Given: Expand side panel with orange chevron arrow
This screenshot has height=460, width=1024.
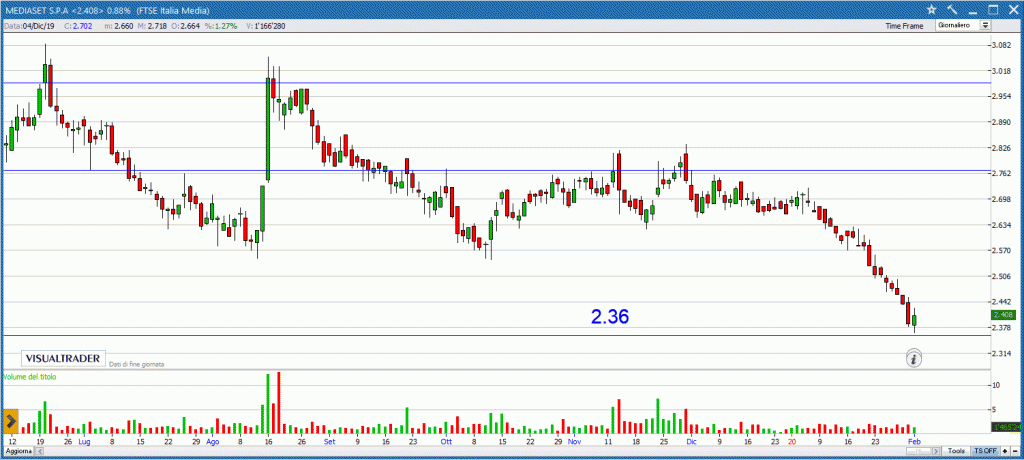Looking at the screenshot, I should [10, 421].
